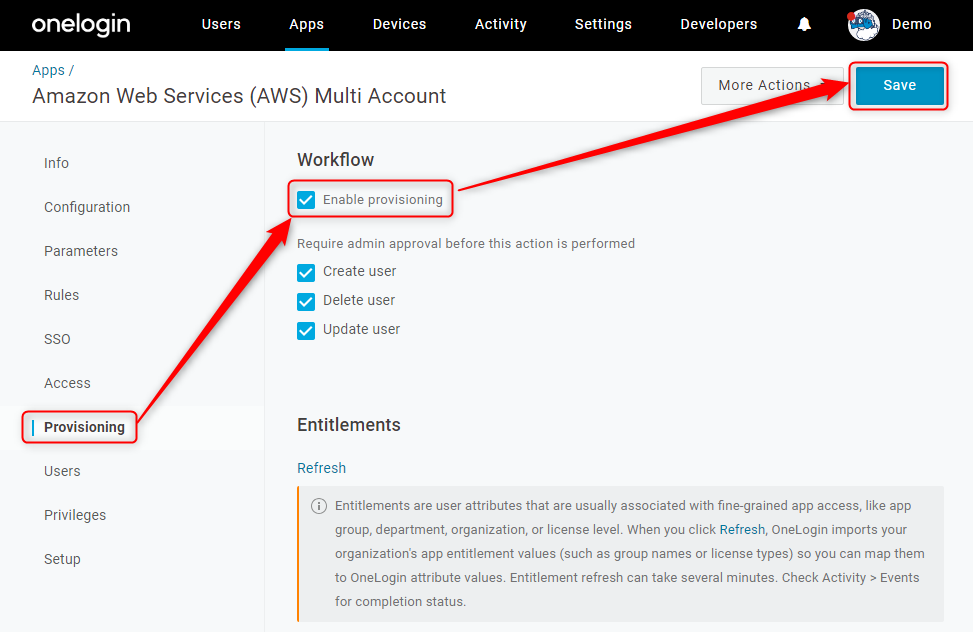
Task: Toggle the Enable provisioning checkbox
Action: click(306, 200)
